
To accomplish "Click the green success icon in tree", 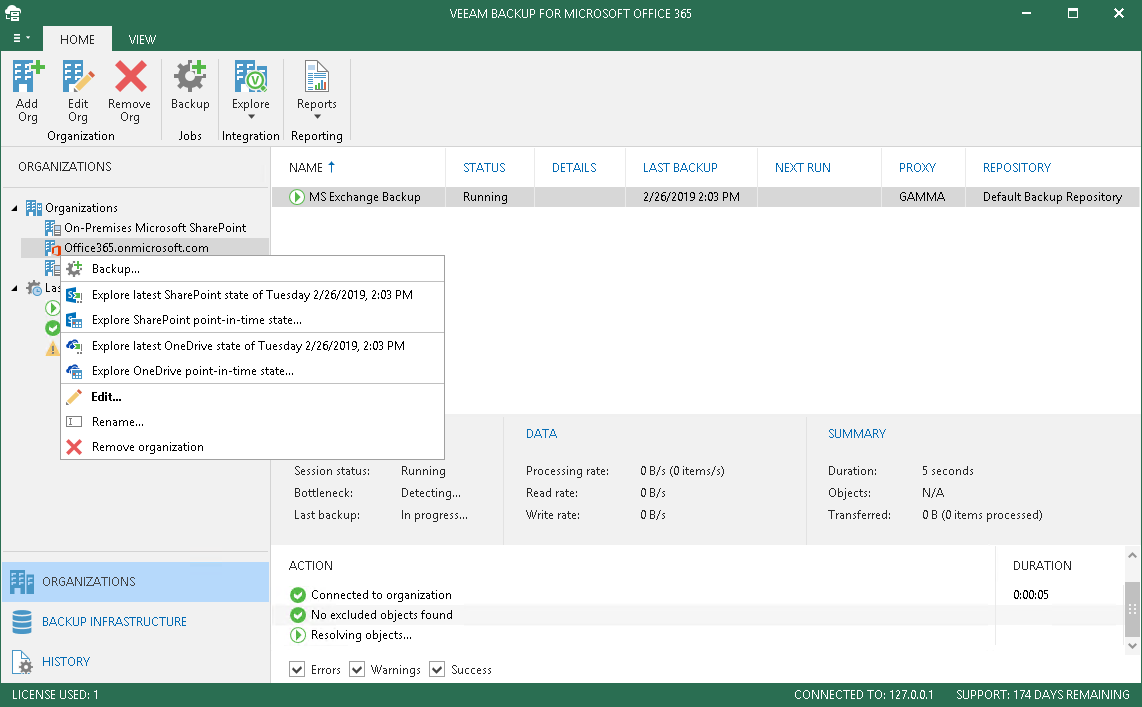I will (x=52, y=328).
